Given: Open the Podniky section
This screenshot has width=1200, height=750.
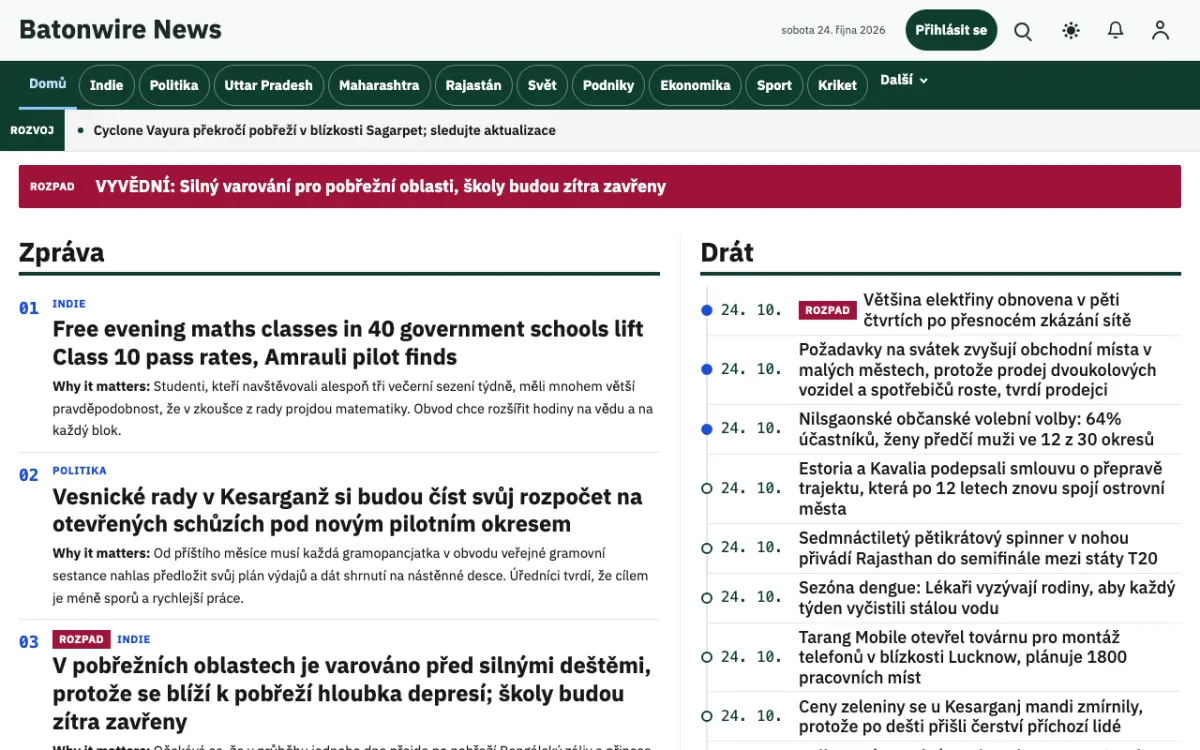Looking at the screenshot, I should coord(608,85).
